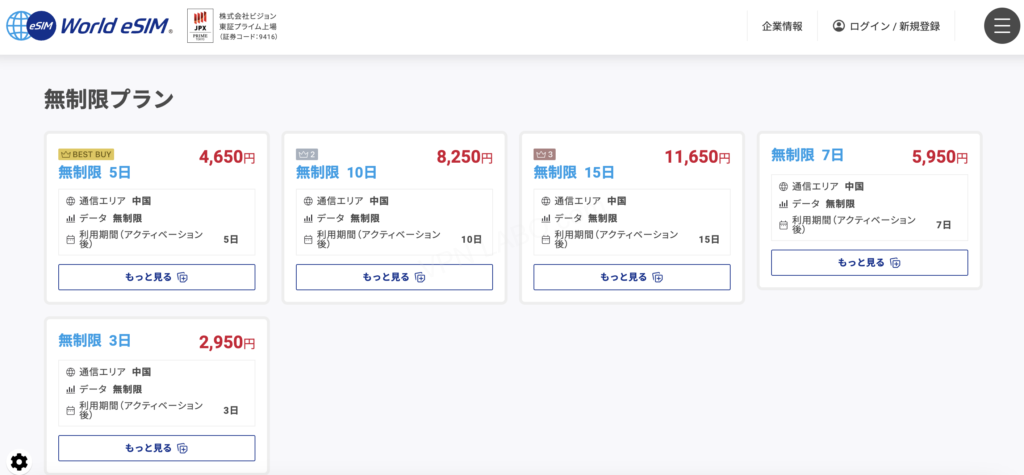Open the hamburger menu button
1024x475 pixels.
(1002, 26)
